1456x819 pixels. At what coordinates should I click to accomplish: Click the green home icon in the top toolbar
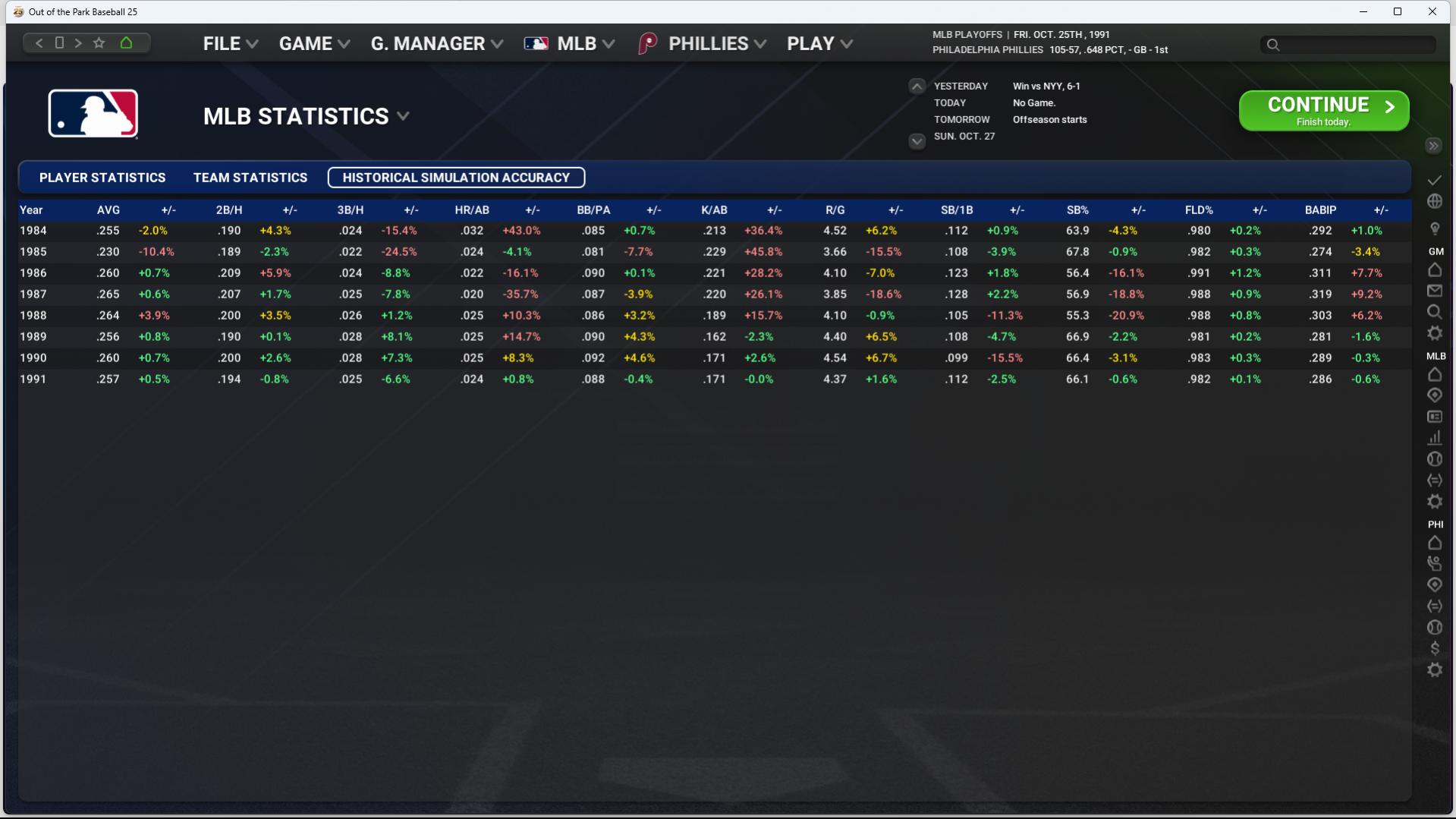126,43
